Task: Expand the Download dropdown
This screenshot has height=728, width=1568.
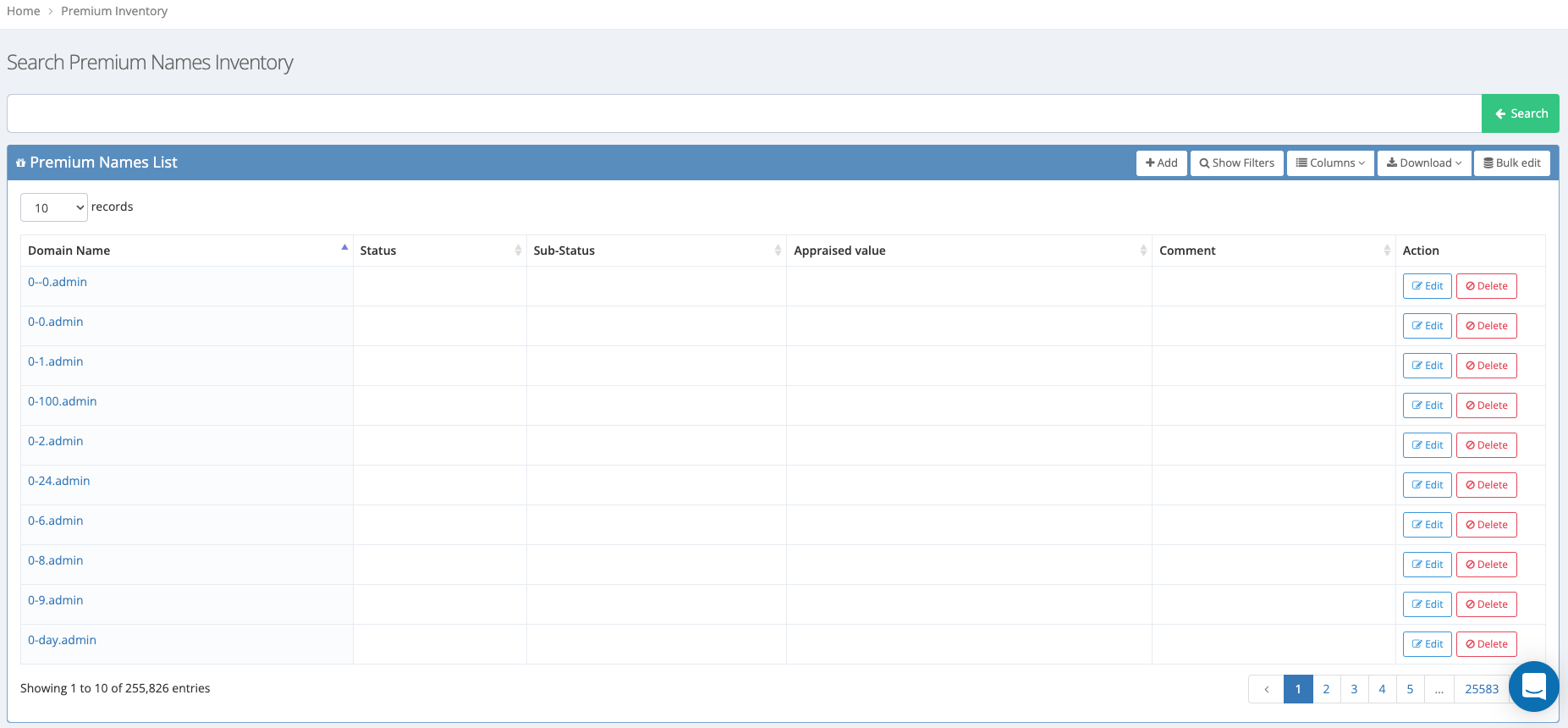Action: tap(1423, 163)
